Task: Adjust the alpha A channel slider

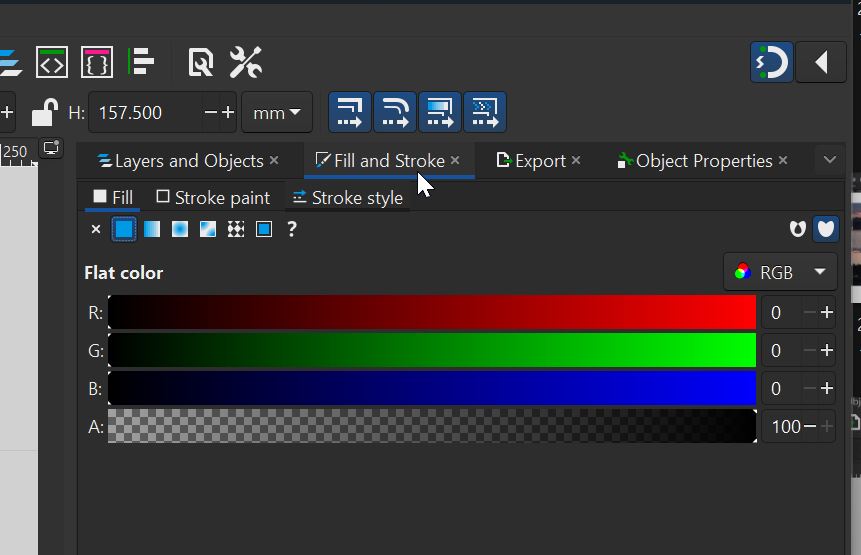Action: [x=432, y=426]
